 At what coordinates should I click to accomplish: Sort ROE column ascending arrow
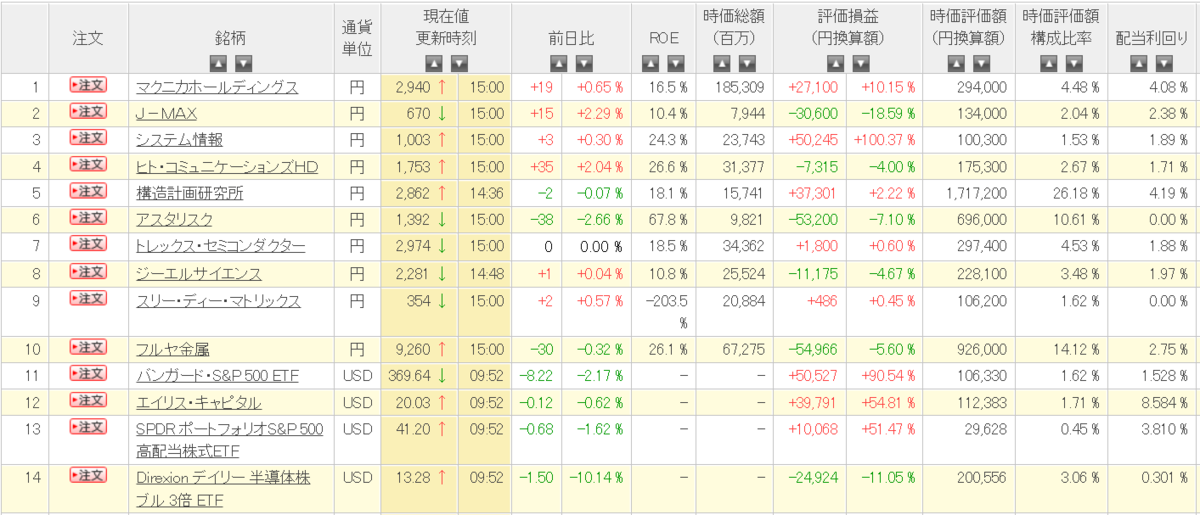coord(651,64)
